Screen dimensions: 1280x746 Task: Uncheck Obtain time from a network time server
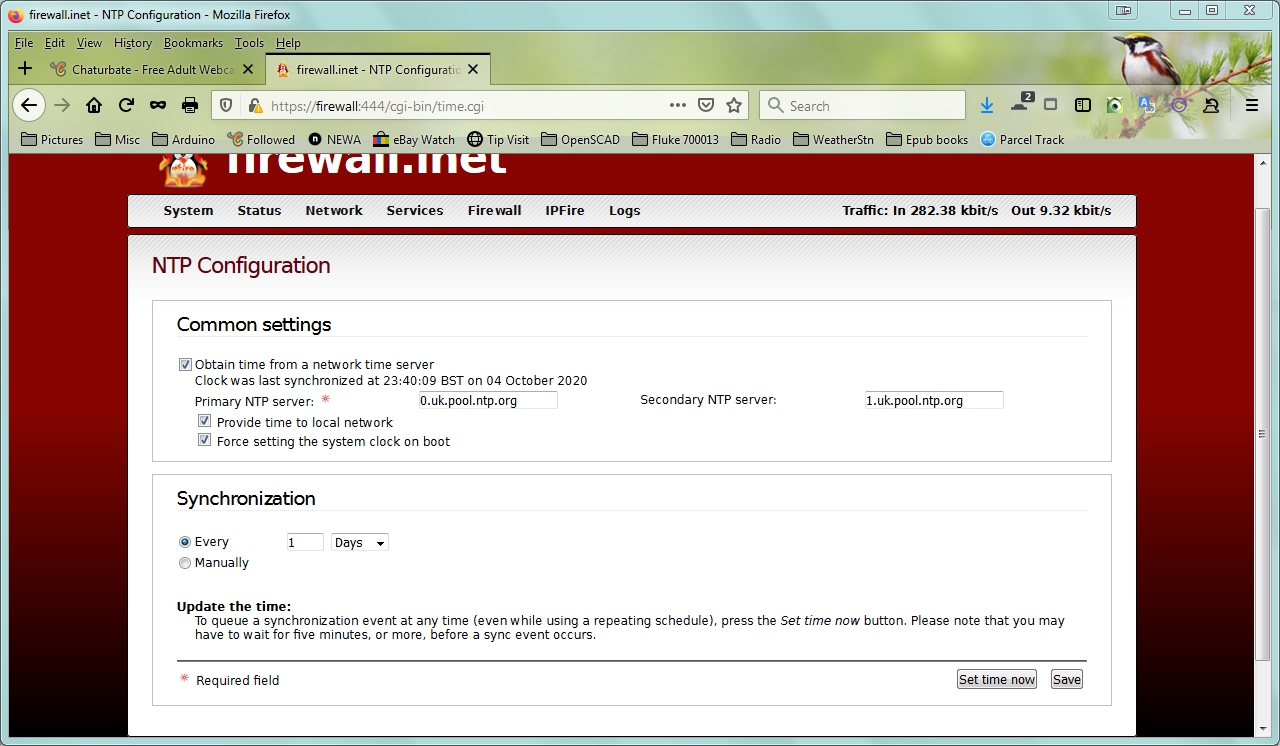pyautogui.click(x=185, y=364)
